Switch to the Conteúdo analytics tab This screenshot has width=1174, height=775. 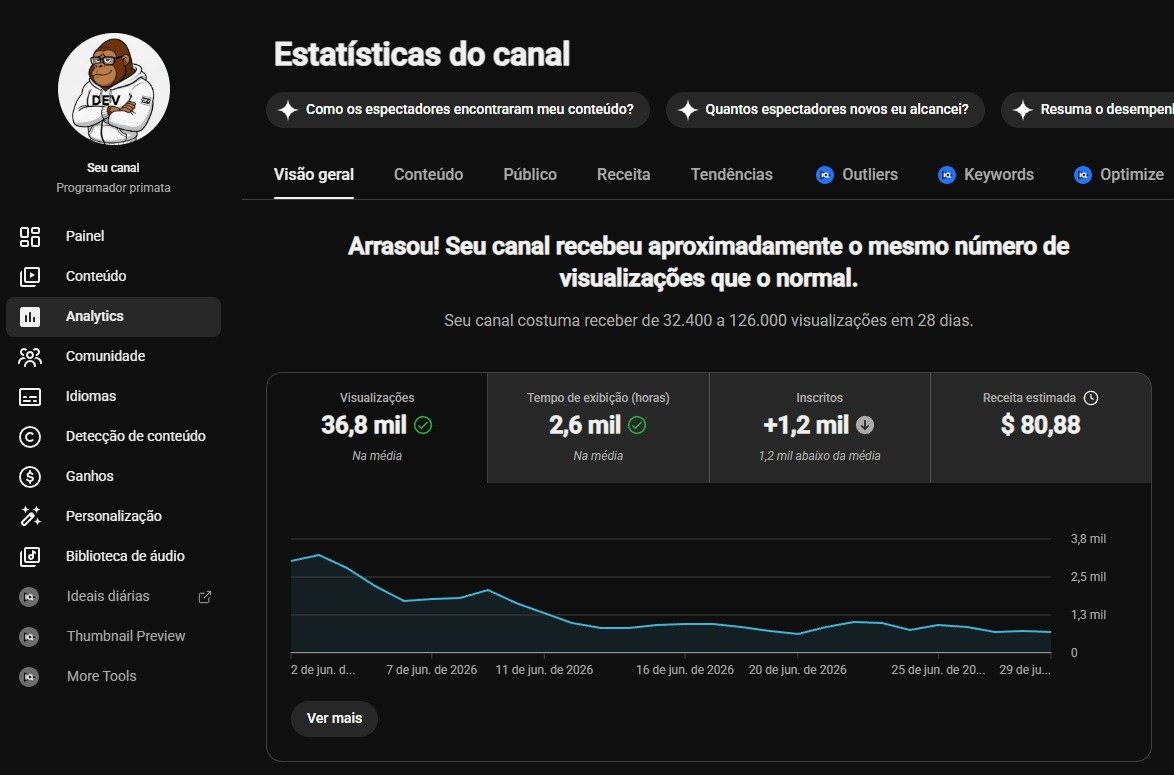click(x=428, y=174)
